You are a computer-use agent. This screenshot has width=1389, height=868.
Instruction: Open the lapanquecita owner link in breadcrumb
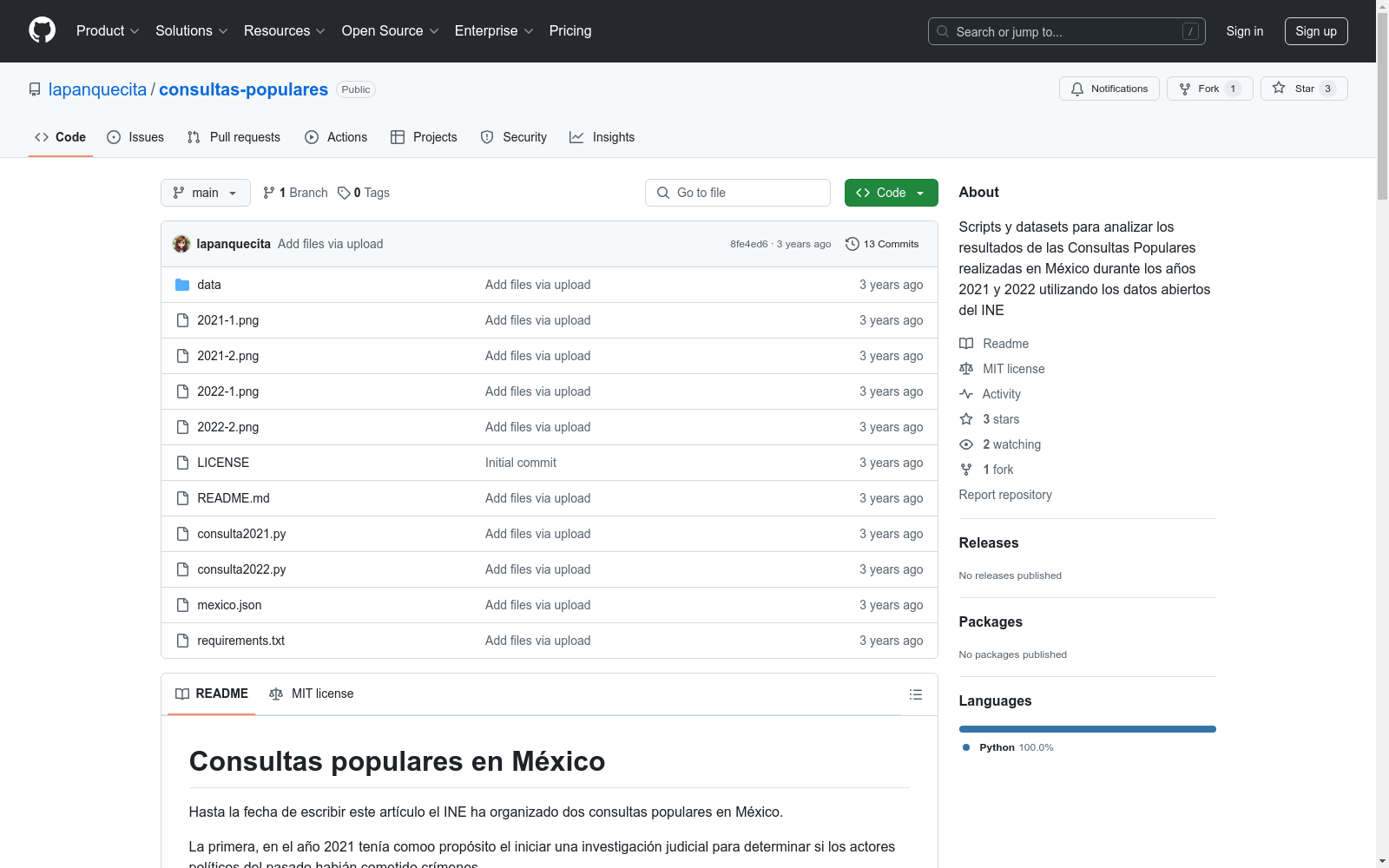[x=97, y=89]
